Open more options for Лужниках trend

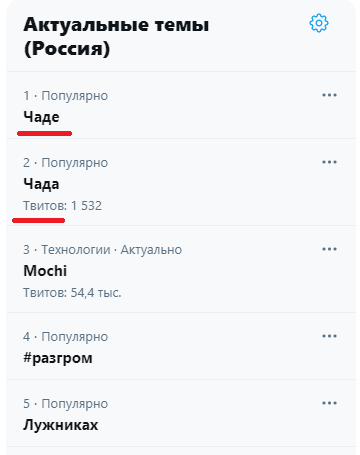329,403
